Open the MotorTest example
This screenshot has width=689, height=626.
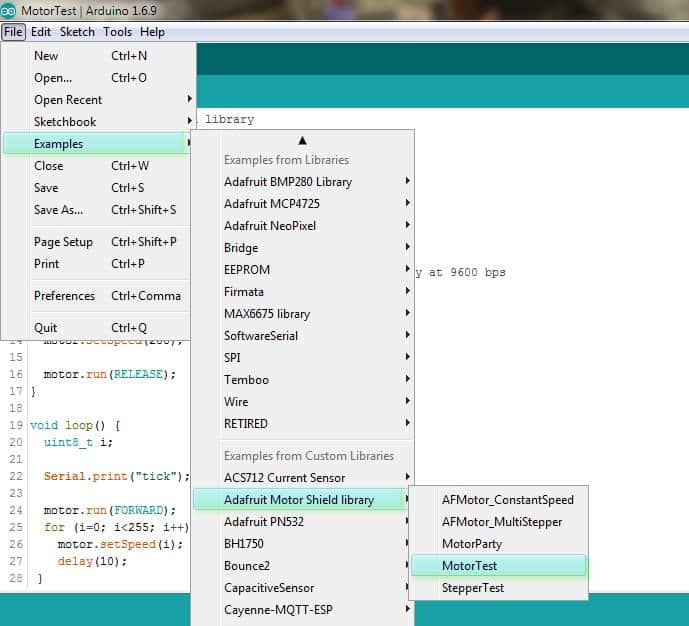point(499,565)
